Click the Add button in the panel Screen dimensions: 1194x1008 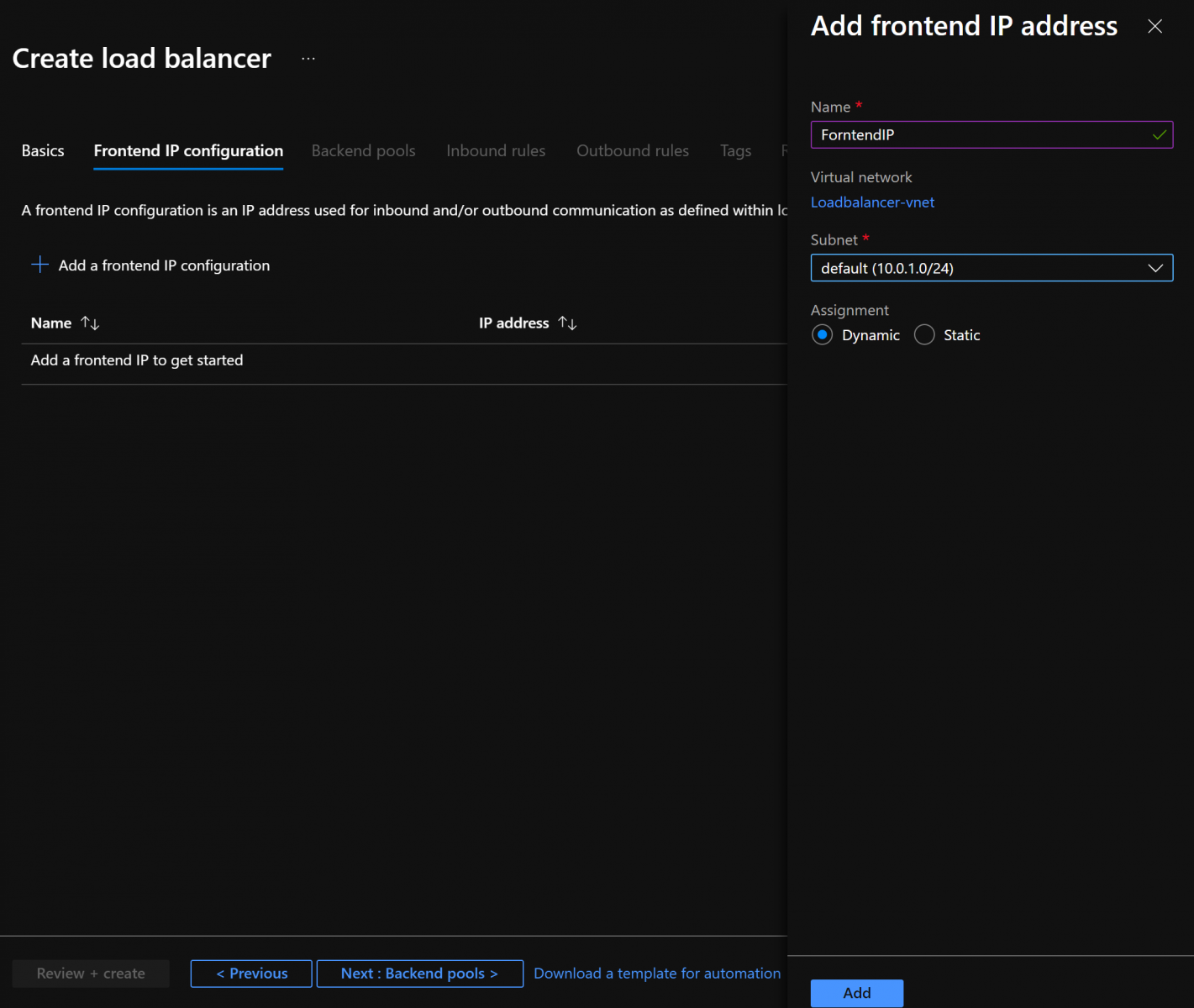[x=856, y=993]
